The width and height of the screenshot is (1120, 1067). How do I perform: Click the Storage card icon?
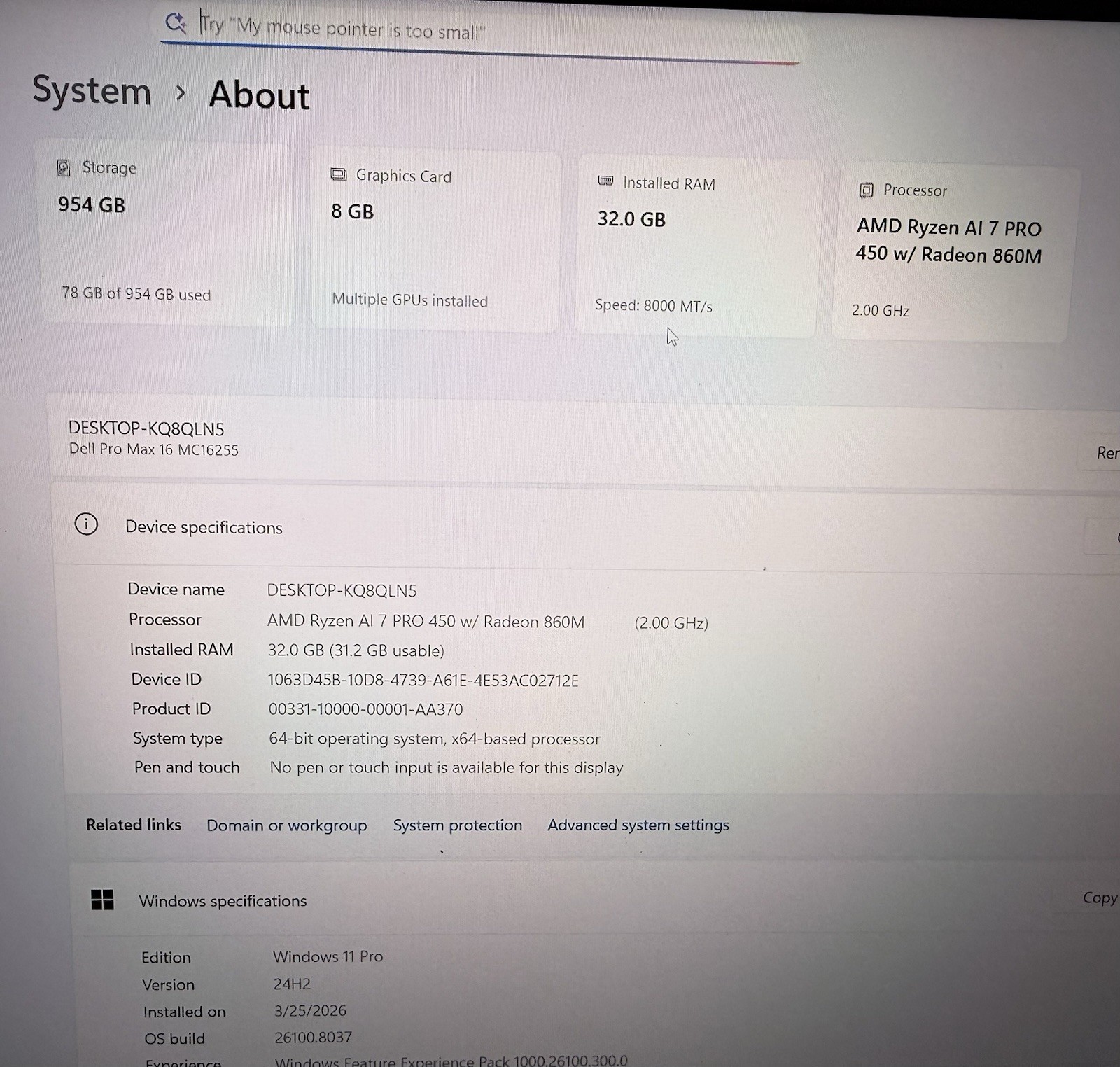64,167
